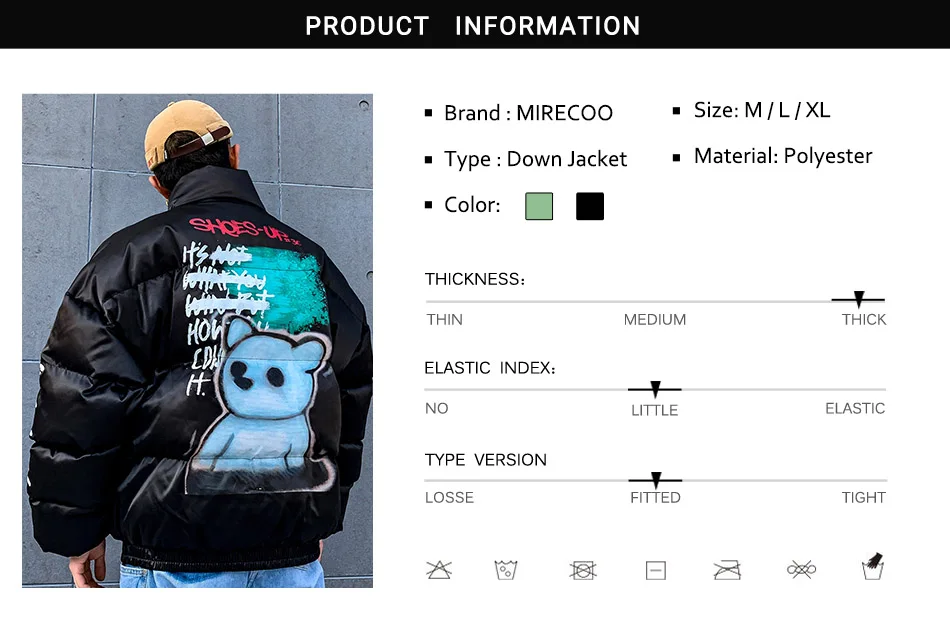
Task: Click the Material: Polyester text
Action: click(x=783, y=156)
